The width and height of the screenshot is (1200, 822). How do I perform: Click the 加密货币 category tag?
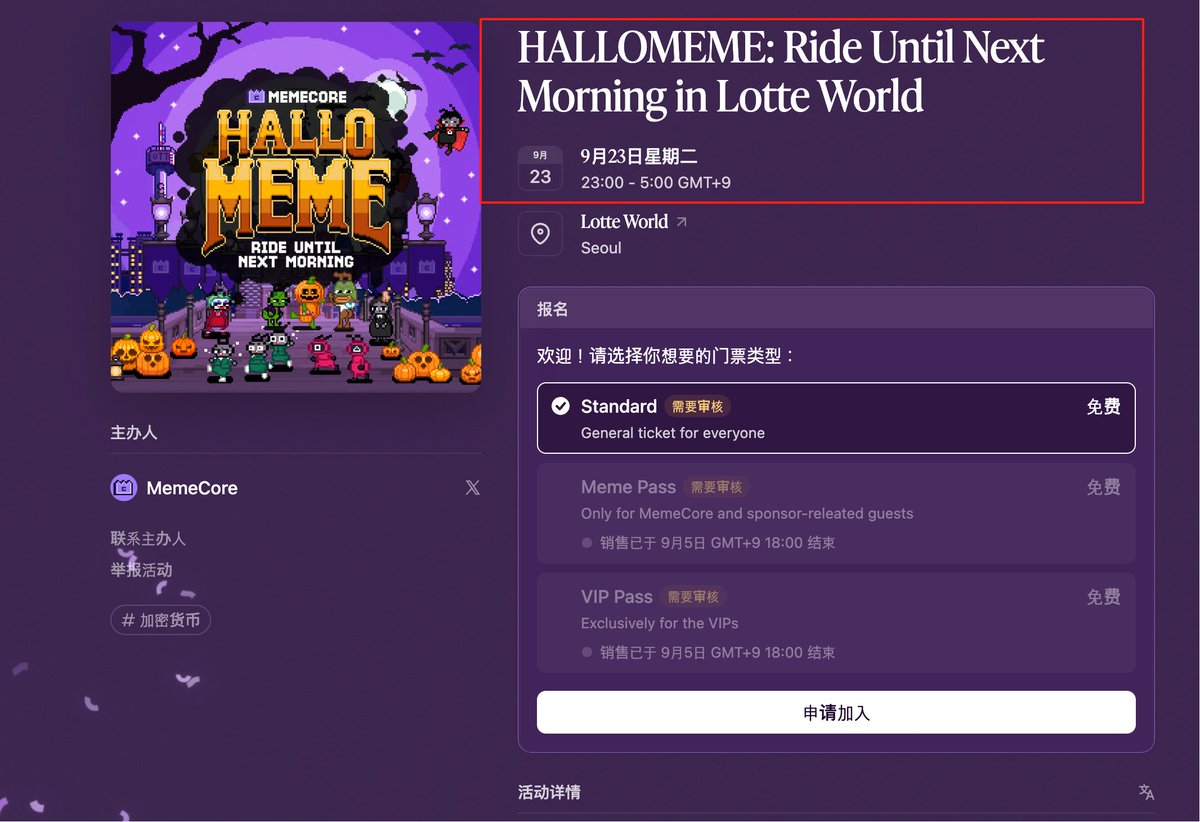tap(160, 620)
